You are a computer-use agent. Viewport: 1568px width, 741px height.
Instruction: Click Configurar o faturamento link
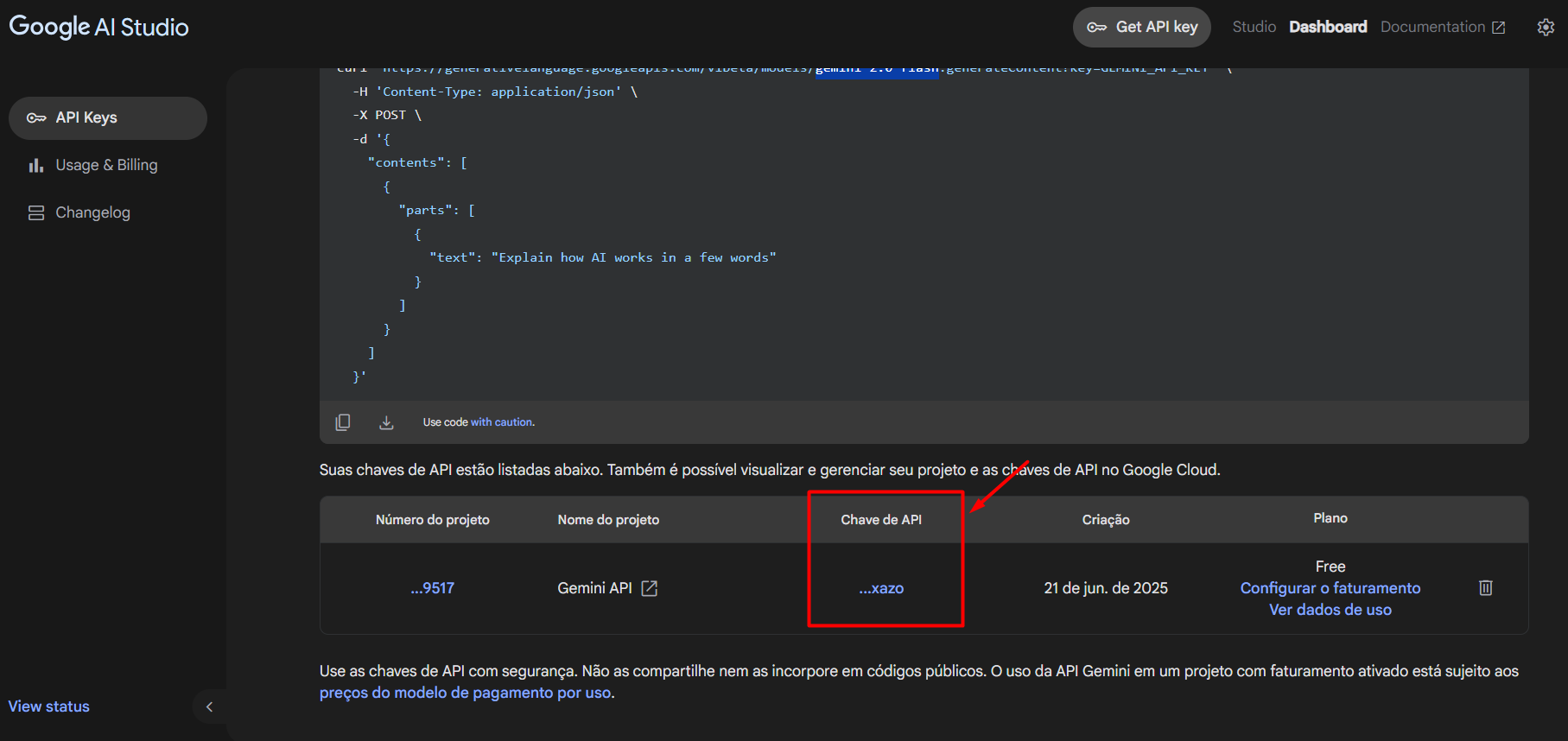(1330, 588)
